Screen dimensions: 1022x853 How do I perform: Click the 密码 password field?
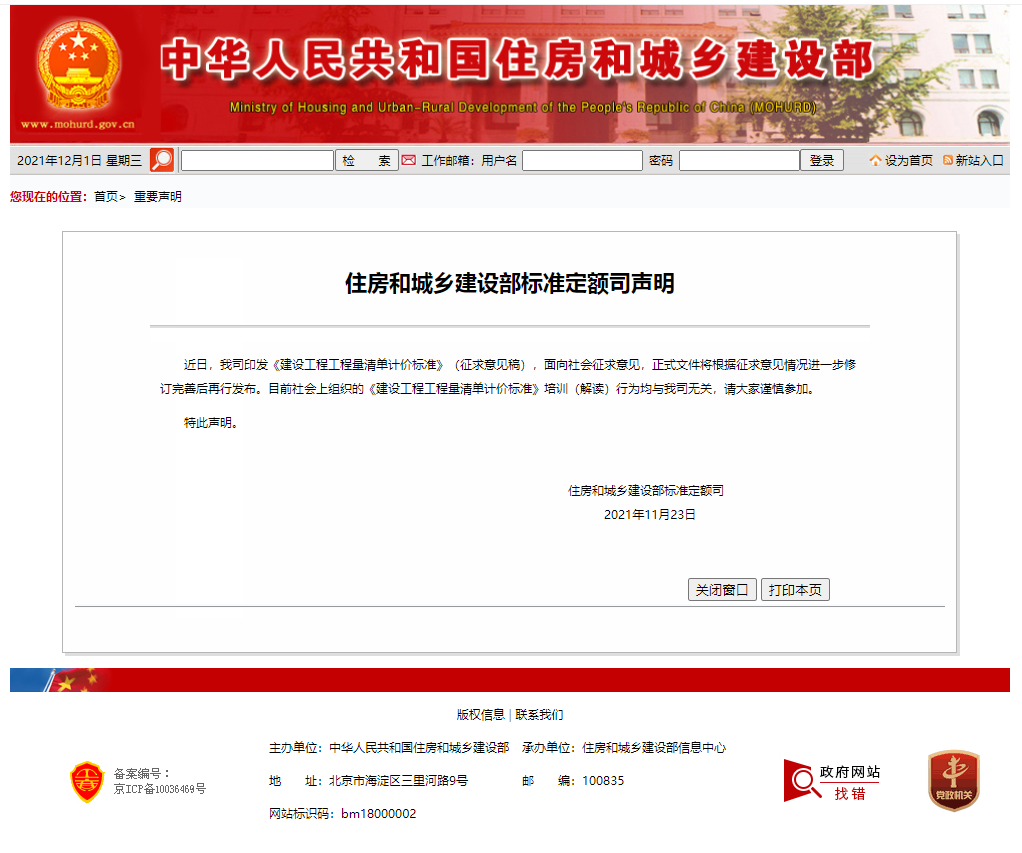[738, 159]
